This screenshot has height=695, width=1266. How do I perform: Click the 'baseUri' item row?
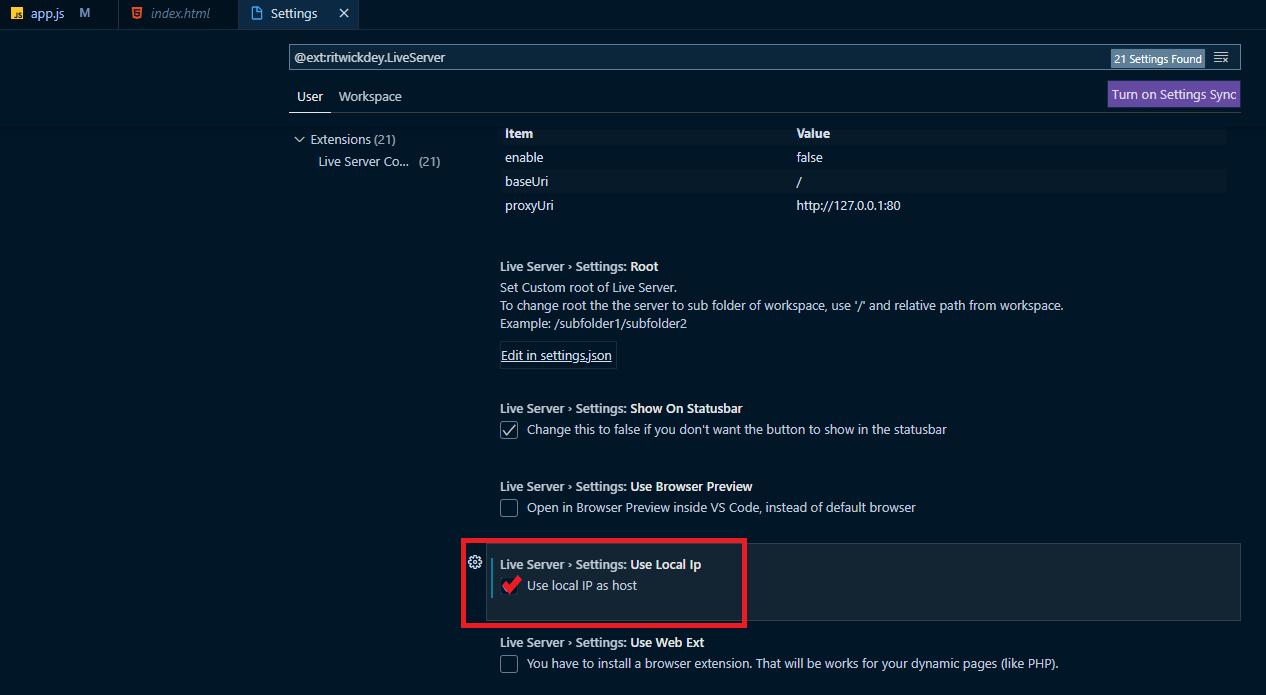pos(863,181)
